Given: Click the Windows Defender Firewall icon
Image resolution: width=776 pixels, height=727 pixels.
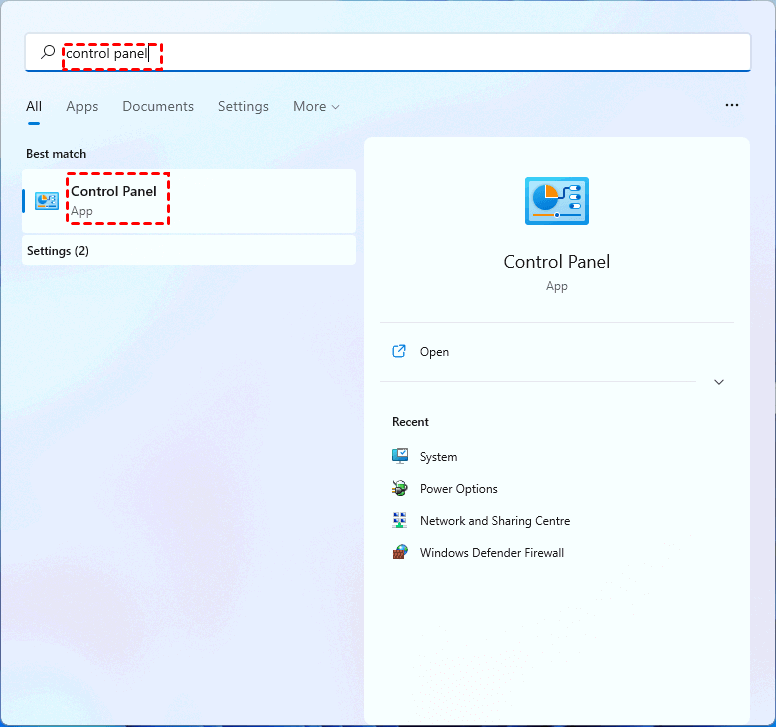Looking at the screenshot, I should tap(400, 552).
